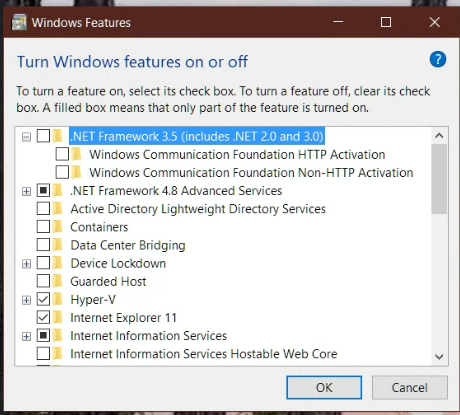This screenshot has width=460, height=415.
Task: Click the folder icon beside Device Lockdown
Action: [x=58, y=263]
